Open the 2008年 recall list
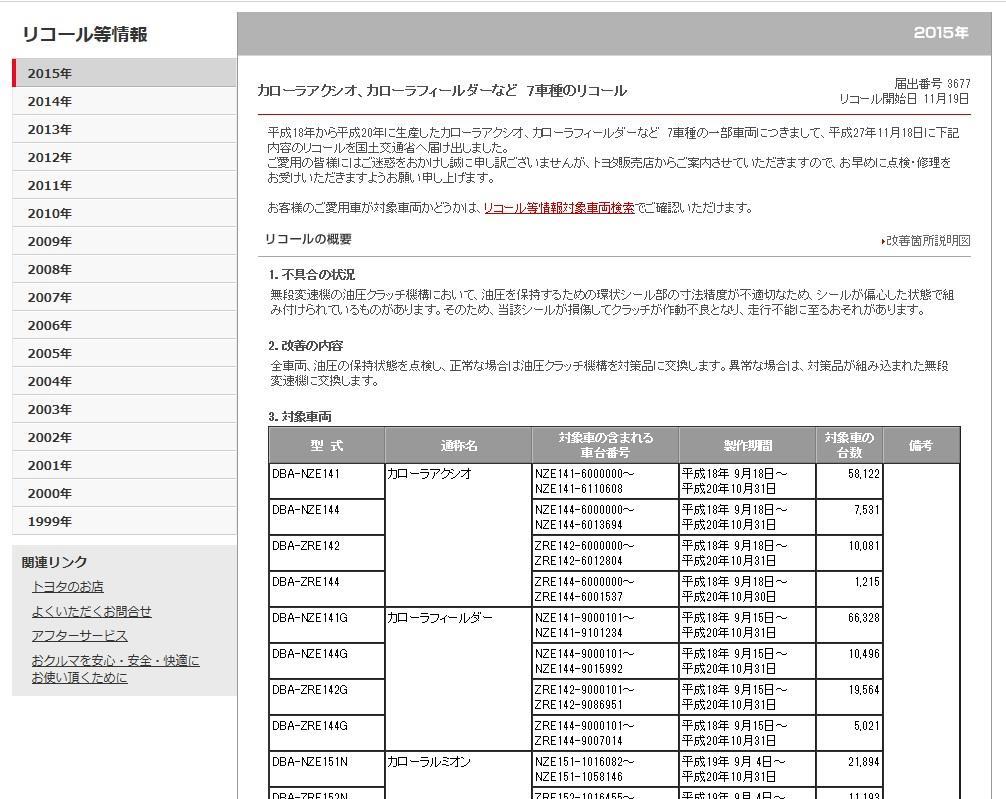The height and width of the screenshot is (799, 1006). pyautogui.click(x=124, y=269)
